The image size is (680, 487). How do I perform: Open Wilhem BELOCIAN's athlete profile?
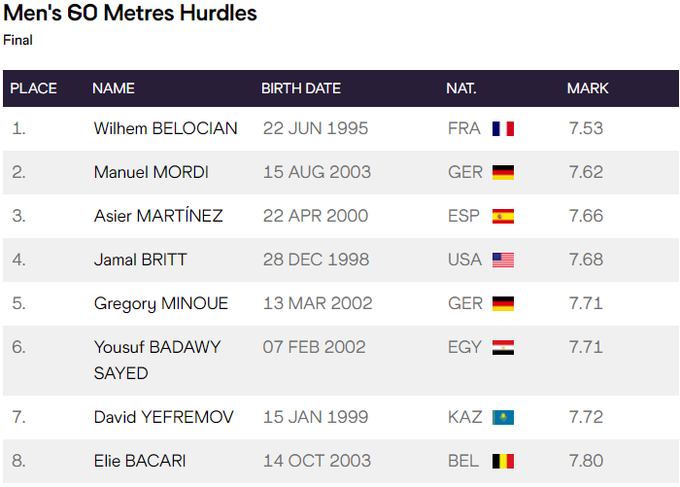tap(165, 129)
